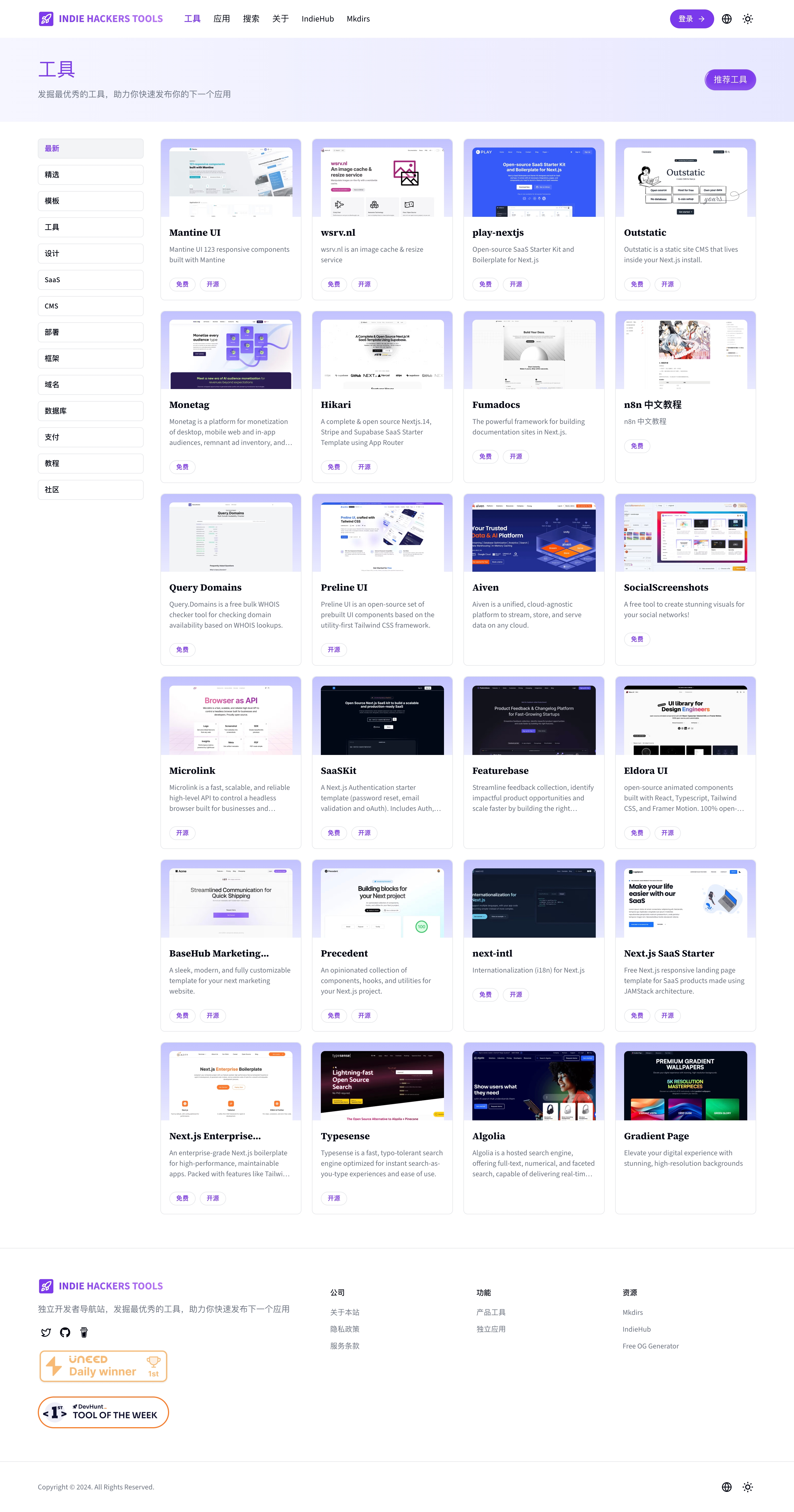
Task: Open the Hikari card title
Action: (x=336, y=405)
